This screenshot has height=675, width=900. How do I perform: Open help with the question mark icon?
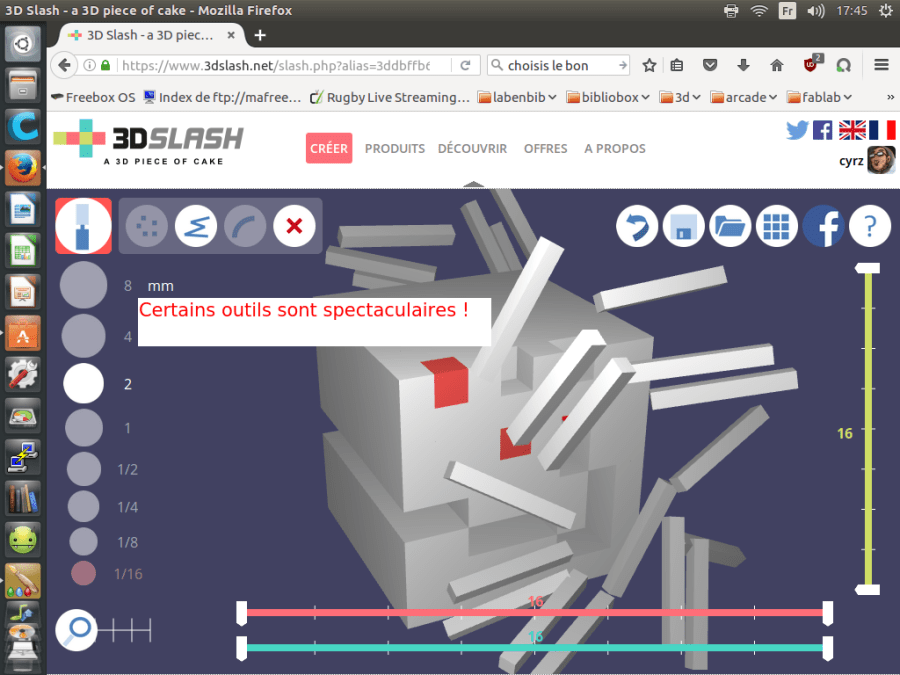pos(869,226)
